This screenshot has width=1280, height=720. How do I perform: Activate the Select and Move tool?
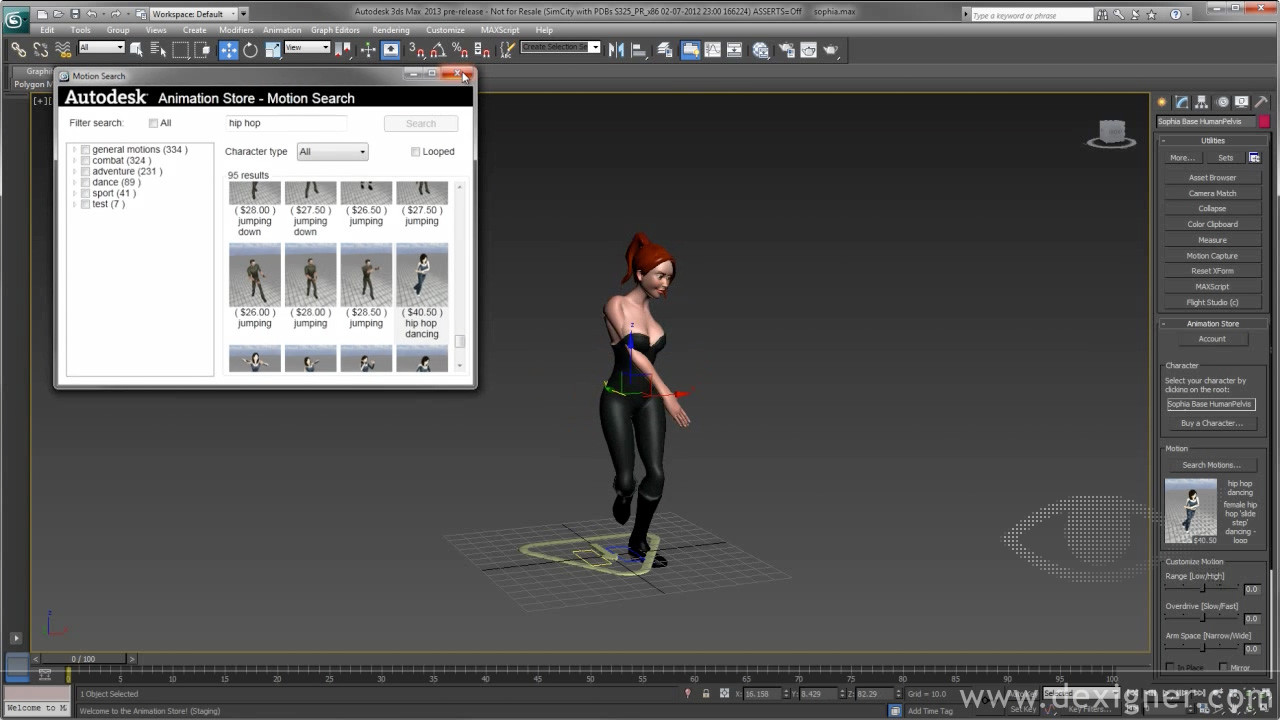(229, 49)
